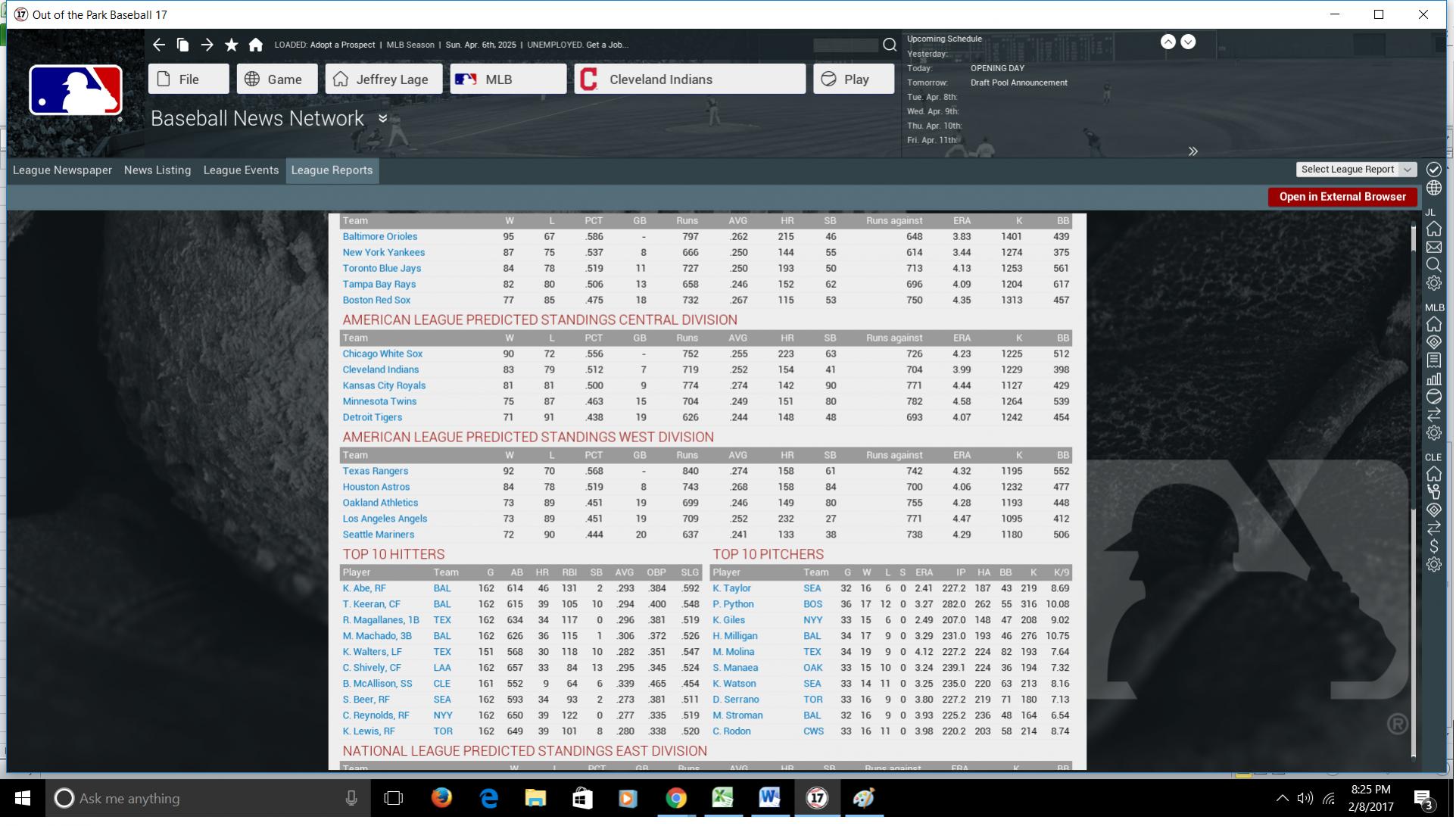
Task: Select the League Reports tab
Action: (x=332, y=170)
